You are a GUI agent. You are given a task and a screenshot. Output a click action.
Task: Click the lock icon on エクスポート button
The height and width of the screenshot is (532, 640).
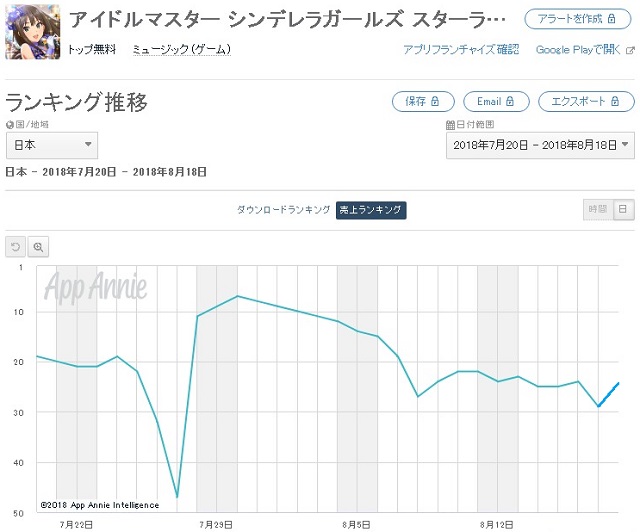[x=615, y=101]
